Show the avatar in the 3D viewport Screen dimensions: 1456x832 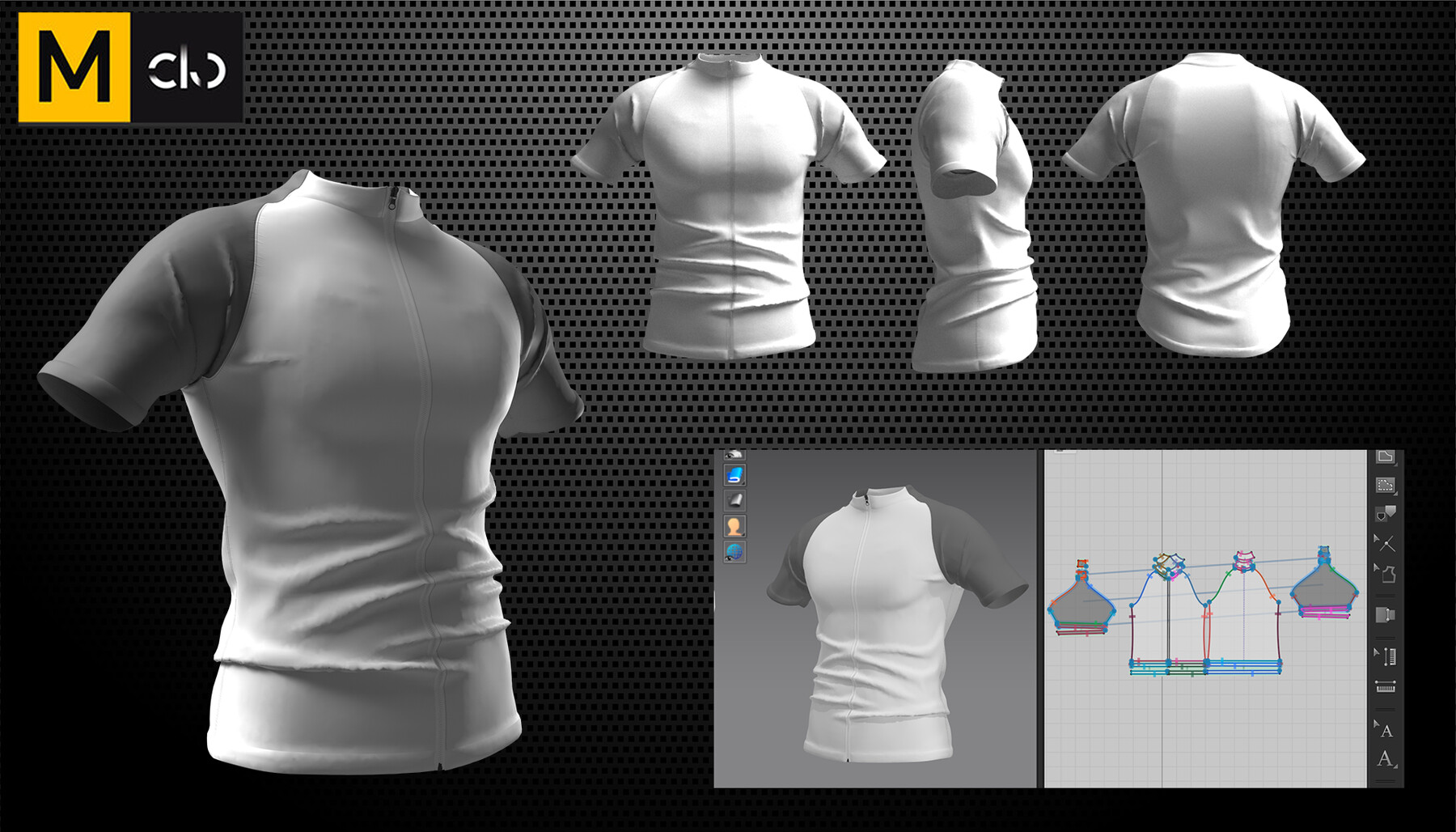tap(734, 525)
